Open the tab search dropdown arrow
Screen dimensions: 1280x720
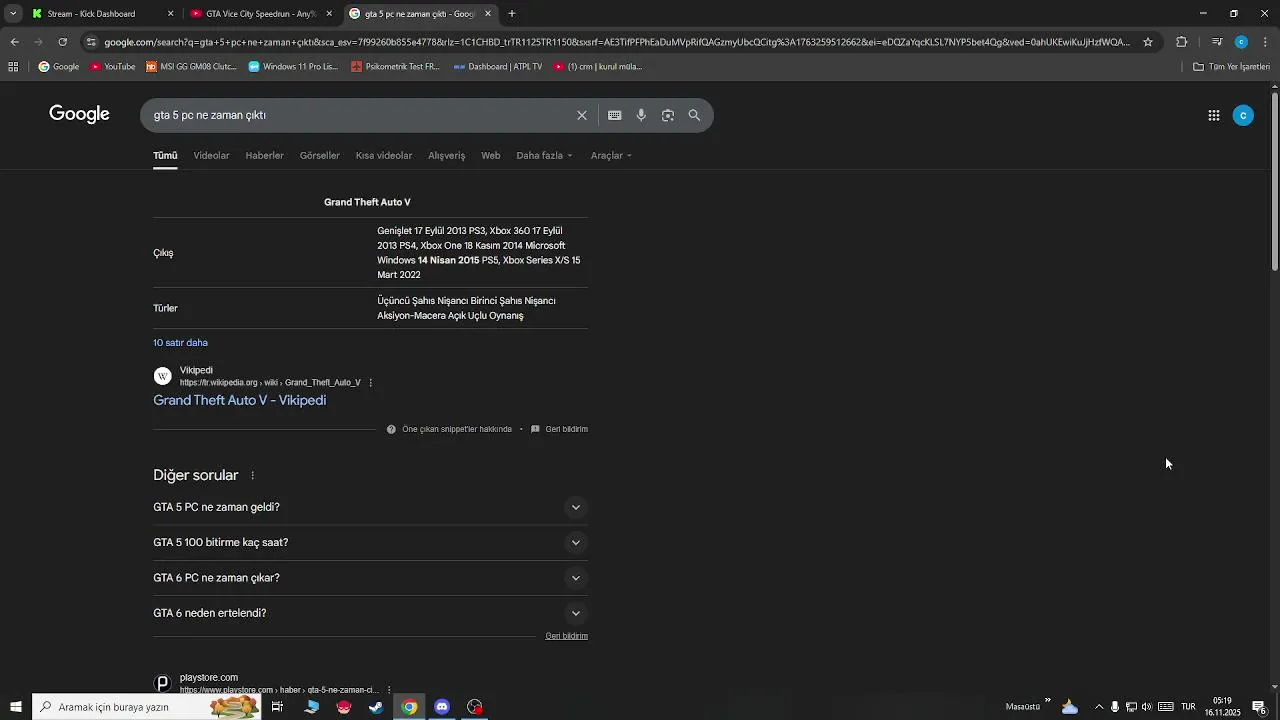pyautogui.click(x=13, y=14)
